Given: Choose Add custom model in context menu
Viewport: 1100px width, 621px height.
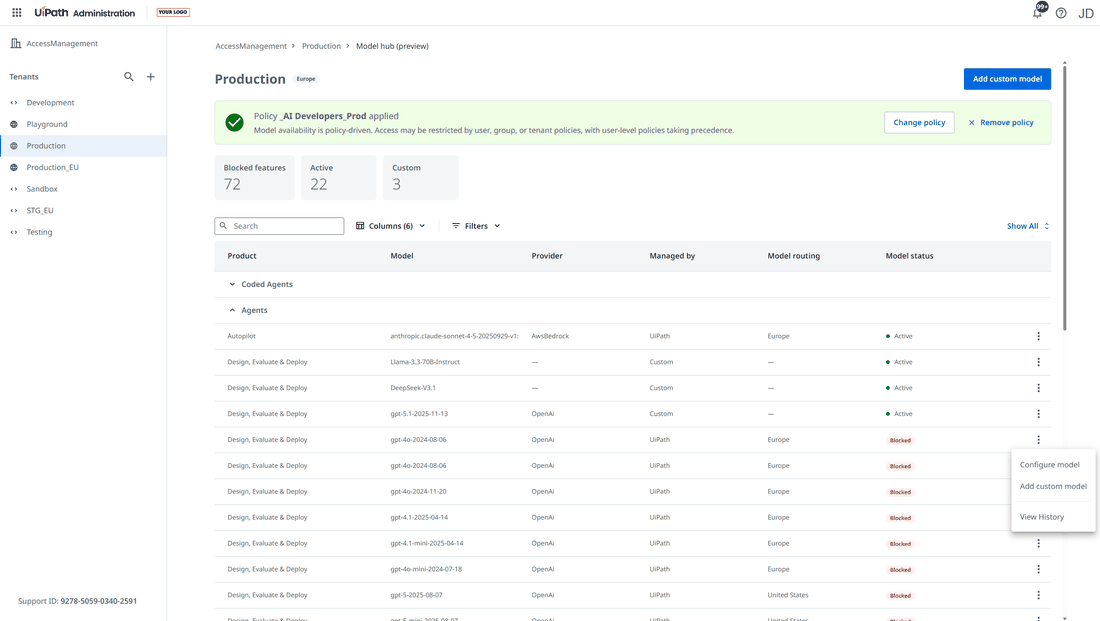Looking at the screenshot, I should tap(1053, 486).
